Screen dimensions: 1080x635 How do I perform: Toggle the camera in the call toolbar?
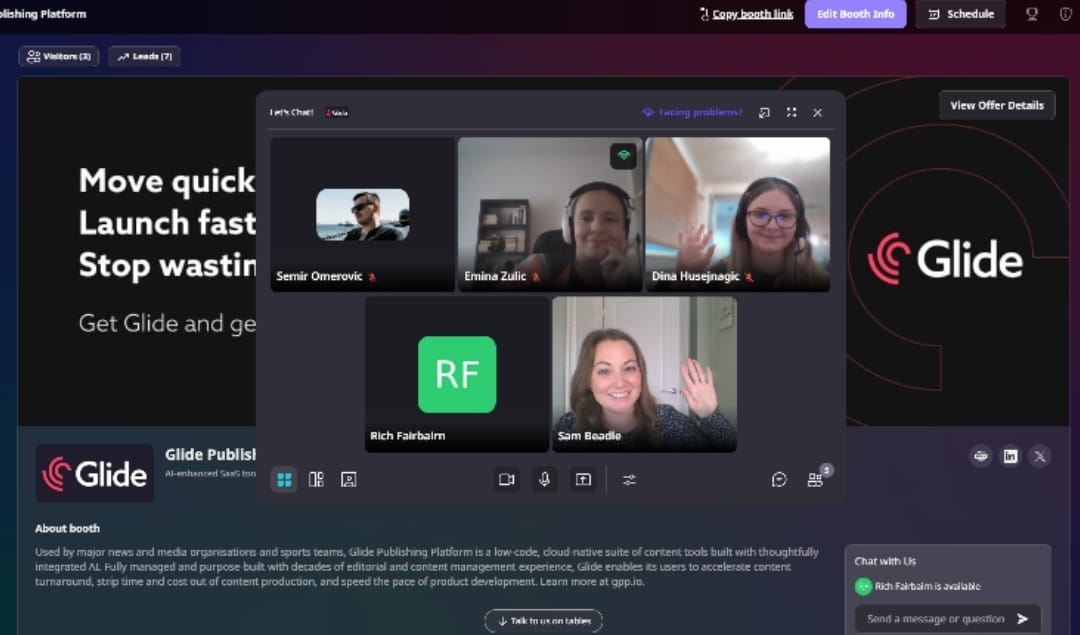click(x=507, y=479)
